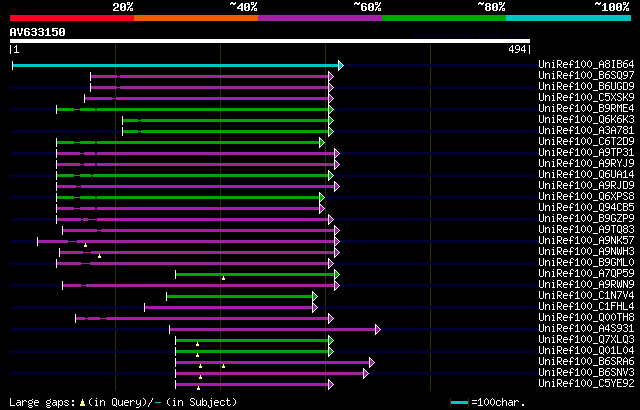Open the UniRef100_A3A781 entry label
The image size is (640, 410).
586,131
